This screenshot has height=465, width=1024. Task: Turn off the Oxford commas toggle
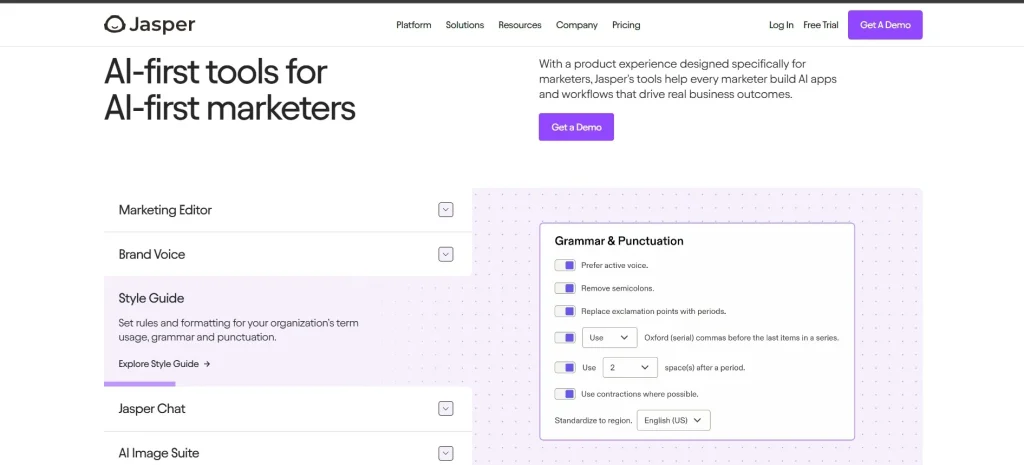(565, 338)
